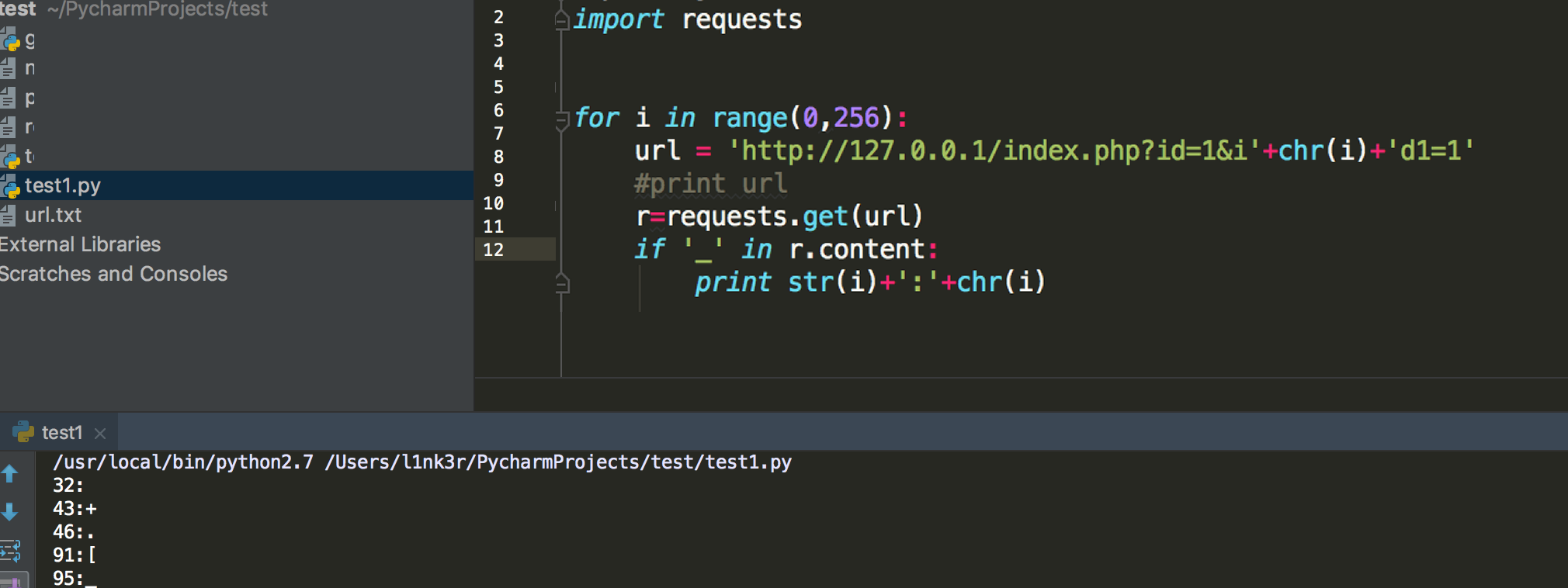Expand Scratches and Consoles node
Image resolution: width=1568 pixels, height=588 pixels.
(113, 274)
